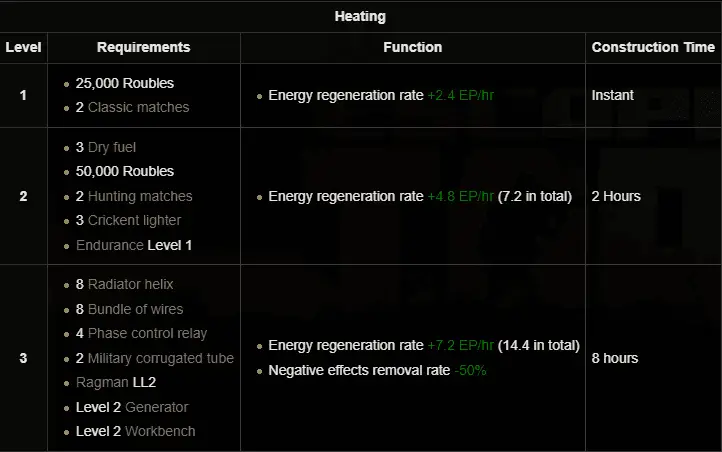This screenshot has height=452, width=722.
Task: Click the 50,000 Roubles requirement text
Action: pos(124,171)
